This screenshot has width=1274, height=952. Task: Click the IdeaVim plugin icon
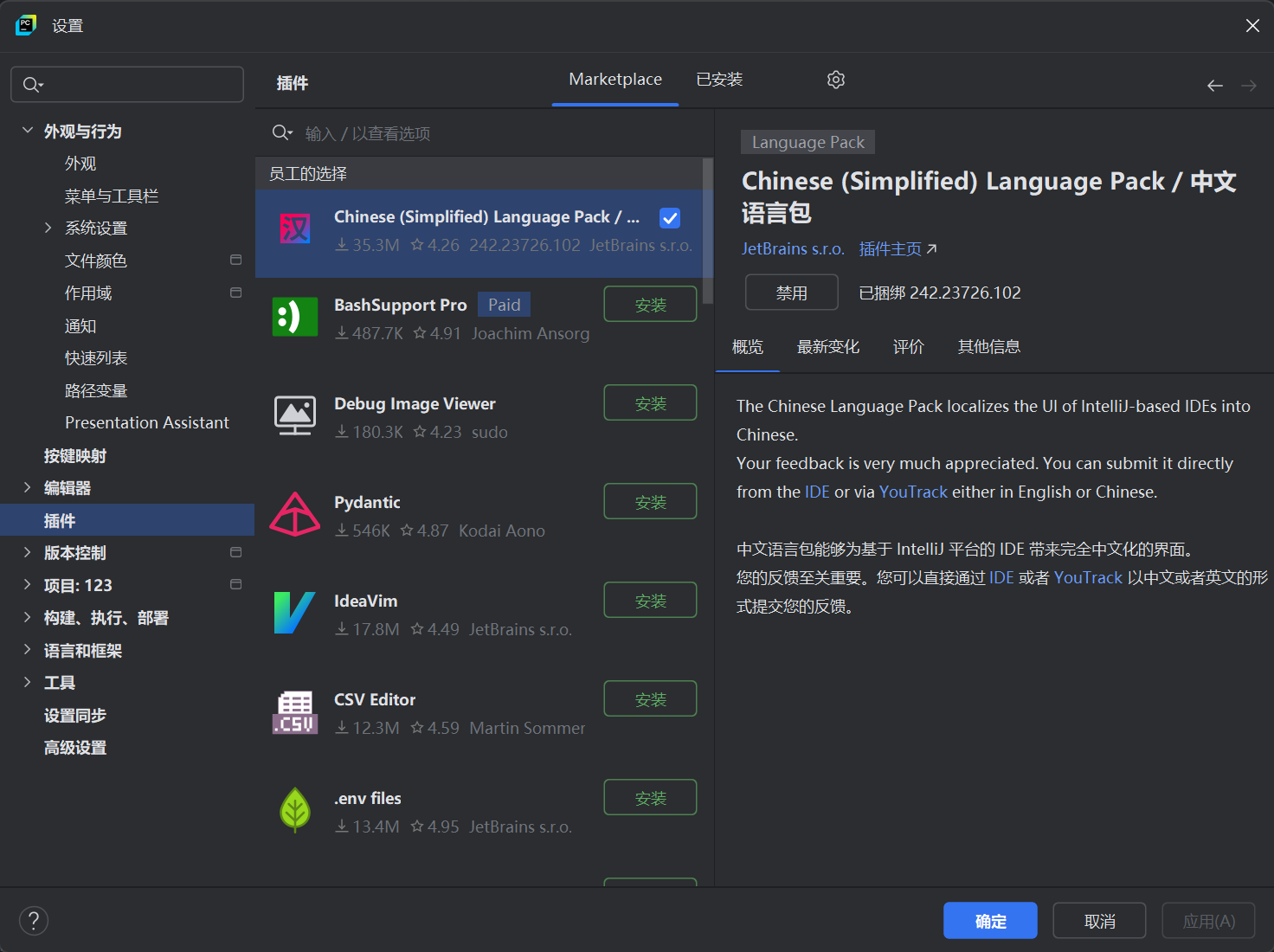tap(295, 613)
